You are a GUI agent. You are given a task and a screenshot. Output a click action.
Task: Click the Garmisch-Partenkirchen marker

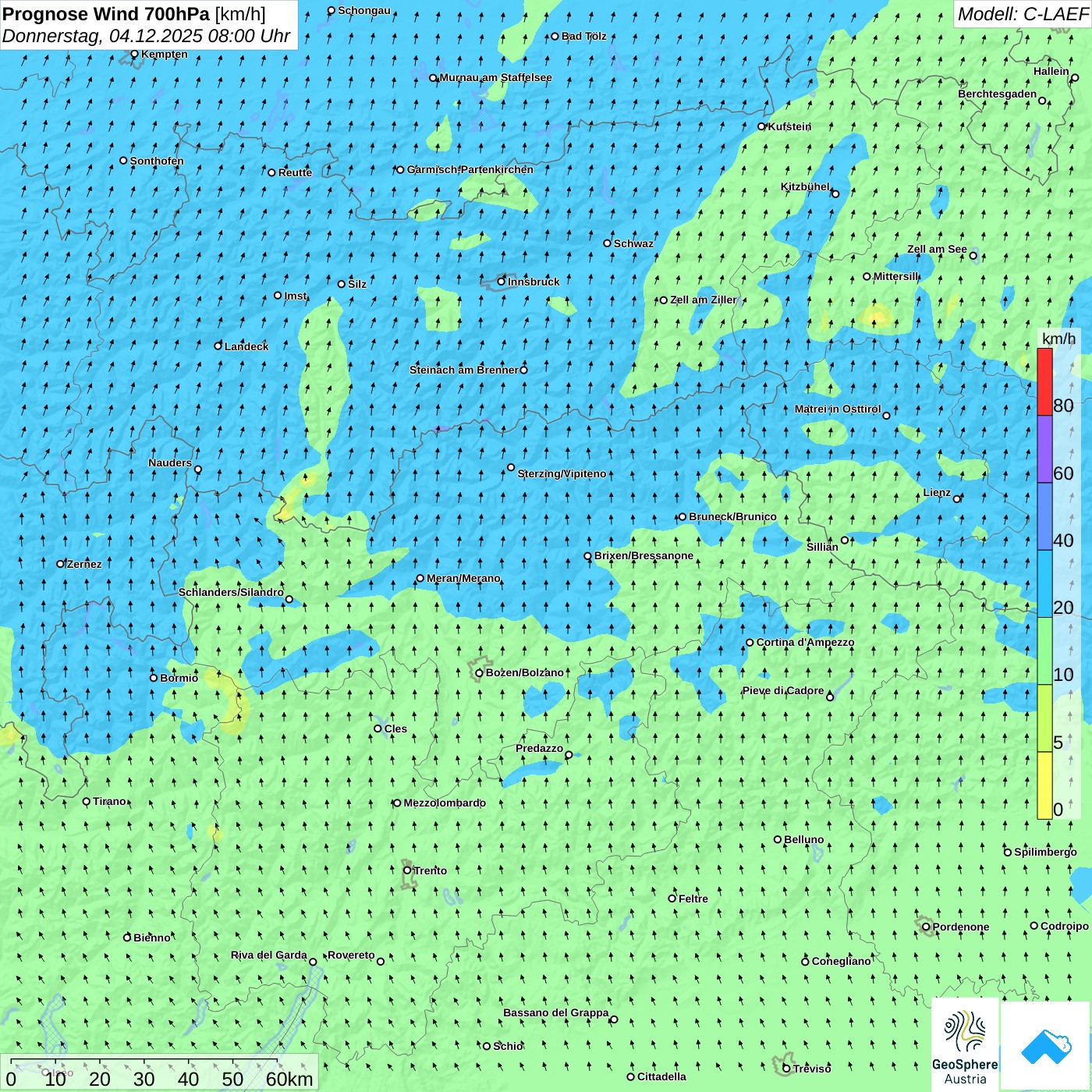pos(400,170)
